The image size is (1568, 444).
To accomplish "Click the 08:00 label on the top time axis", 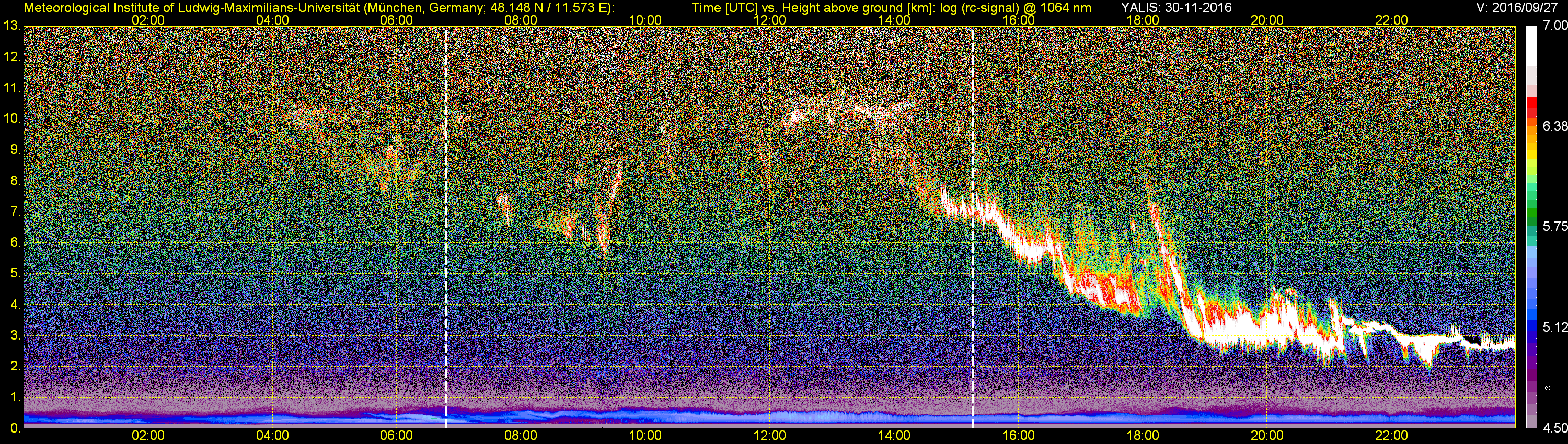I will coord(521,20).
